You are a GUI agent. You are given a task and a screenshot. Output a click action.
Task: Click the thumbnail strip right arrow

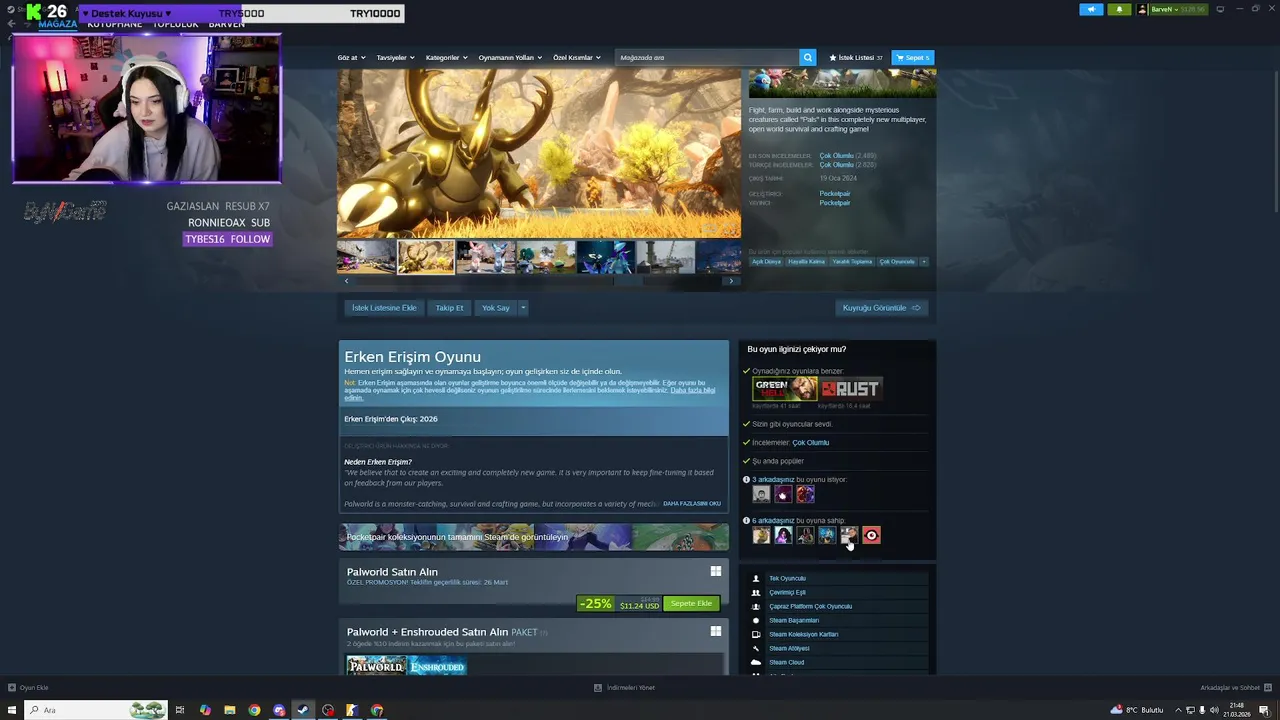731,281
